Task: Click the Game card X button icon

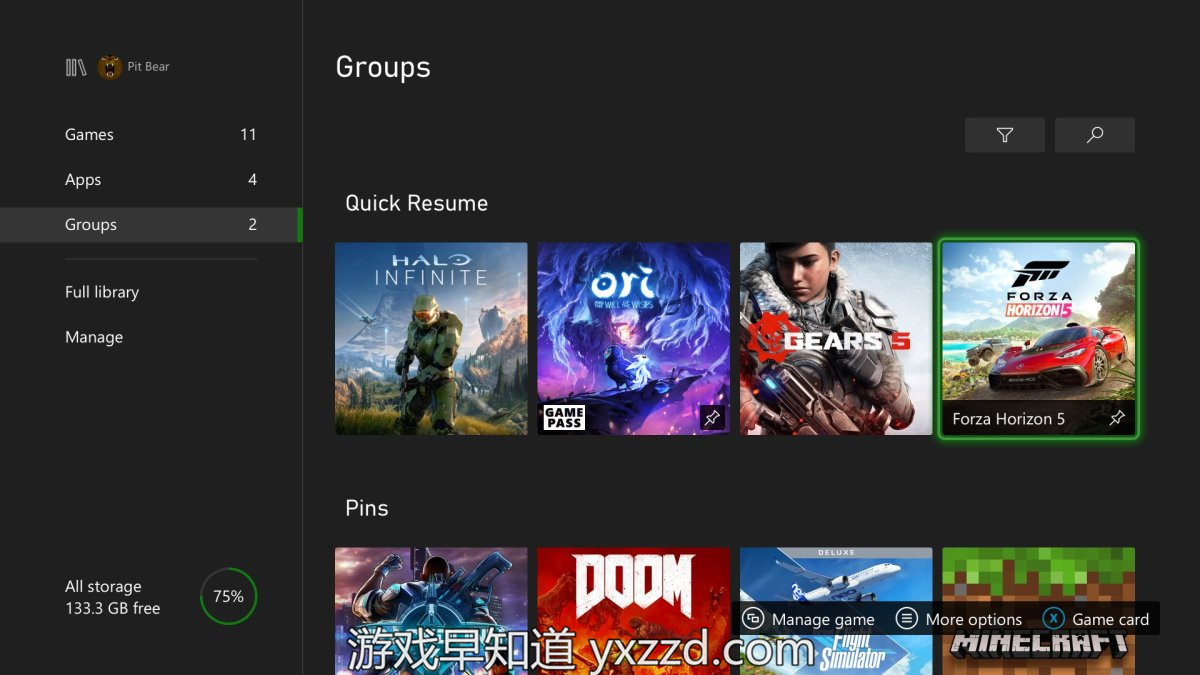Action: pyautogui.click(x=1053, y=619)
